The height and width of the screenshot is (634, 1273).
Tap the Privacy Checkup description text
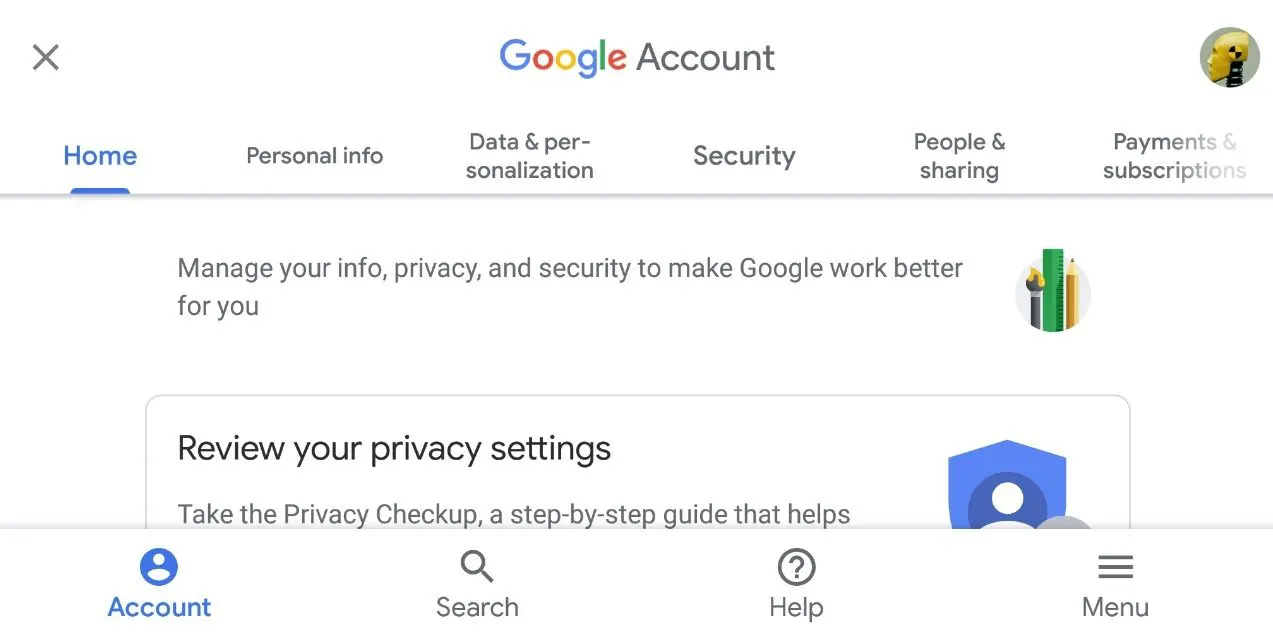pos(513,514)
